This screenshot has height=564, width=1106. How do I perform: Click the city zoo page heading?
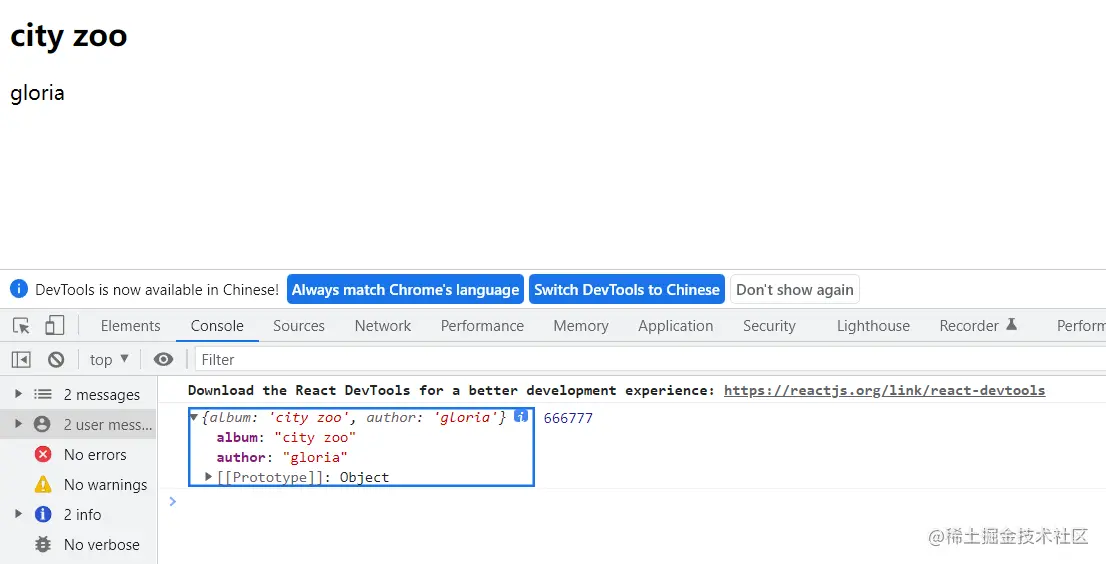68,35
